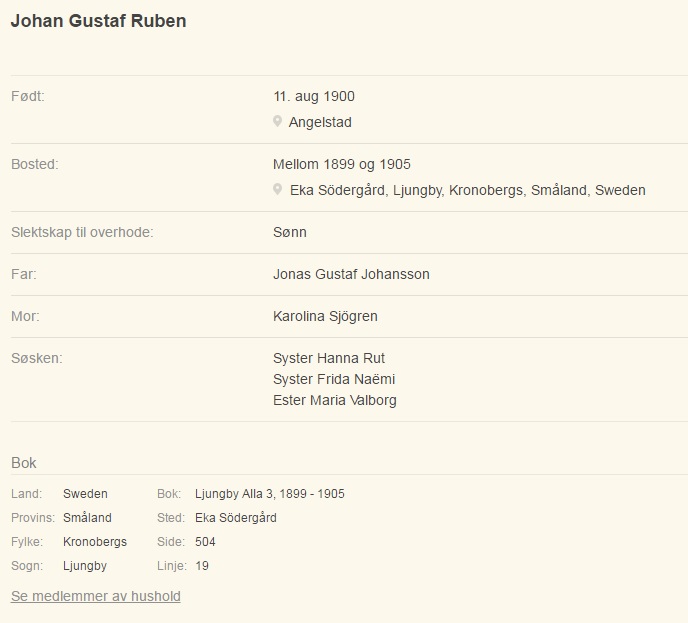This screenshot has width=688, height=623.
Task: Click the map pin beside Eka Södergård
Action: [x=277, y=189]
